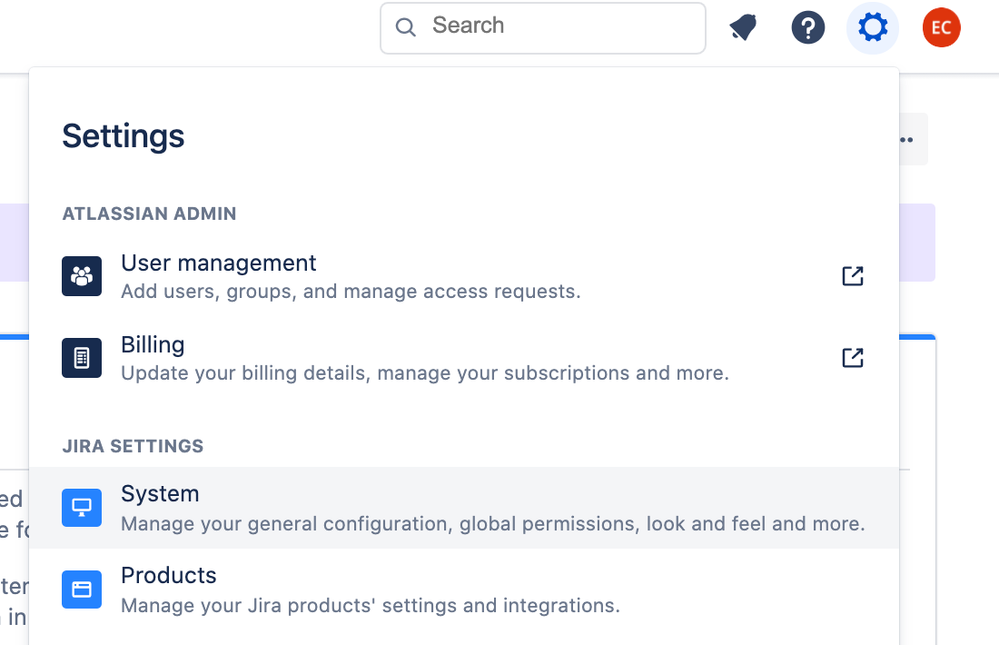
Task: Click the Settings heading
Action: (123, 136)
